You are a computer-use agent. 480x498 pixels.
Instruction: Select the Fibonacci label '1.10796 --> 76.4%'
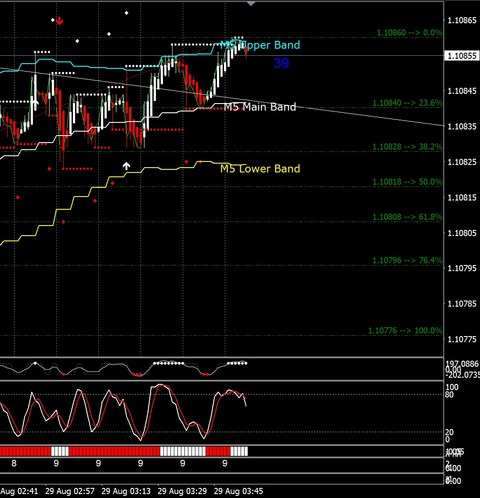pos(407,260)
